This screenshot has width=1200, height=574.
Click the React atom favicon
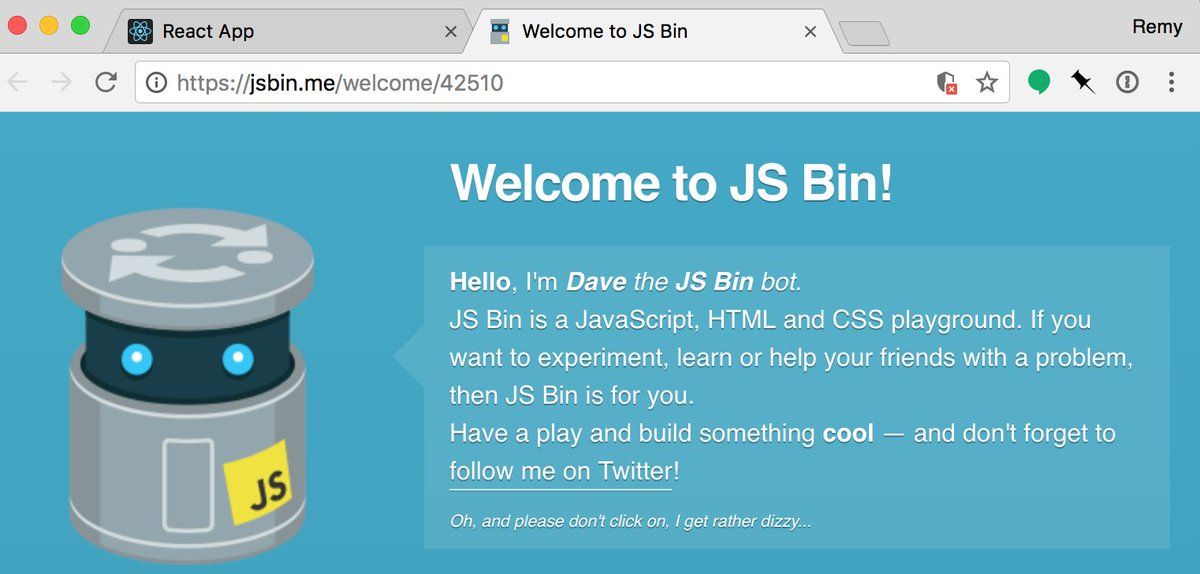tap(140, 32)
